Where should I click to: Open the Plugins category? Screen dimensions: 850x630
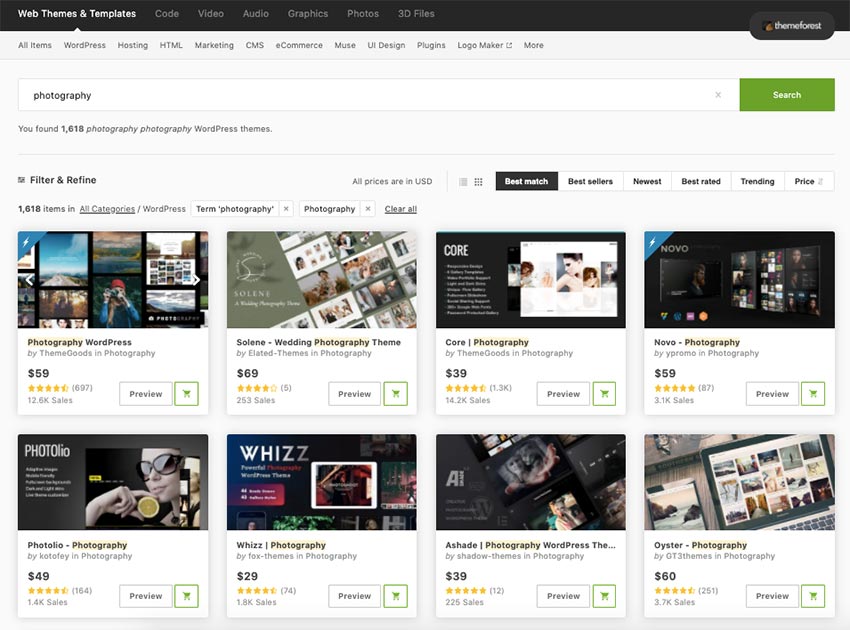(x=431, y=45)
